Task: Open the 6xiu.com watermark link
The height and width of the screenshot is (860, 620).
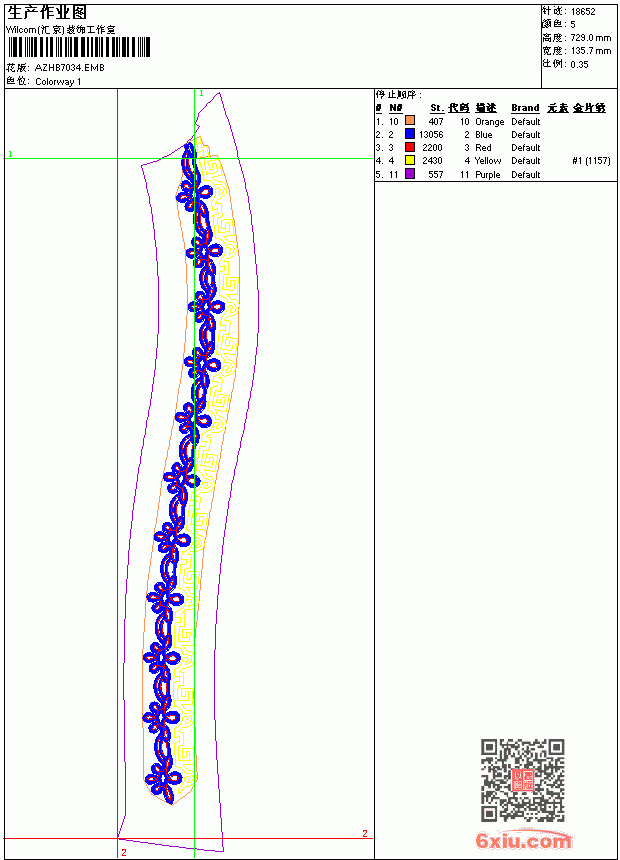Action: [x=523, y=841]
